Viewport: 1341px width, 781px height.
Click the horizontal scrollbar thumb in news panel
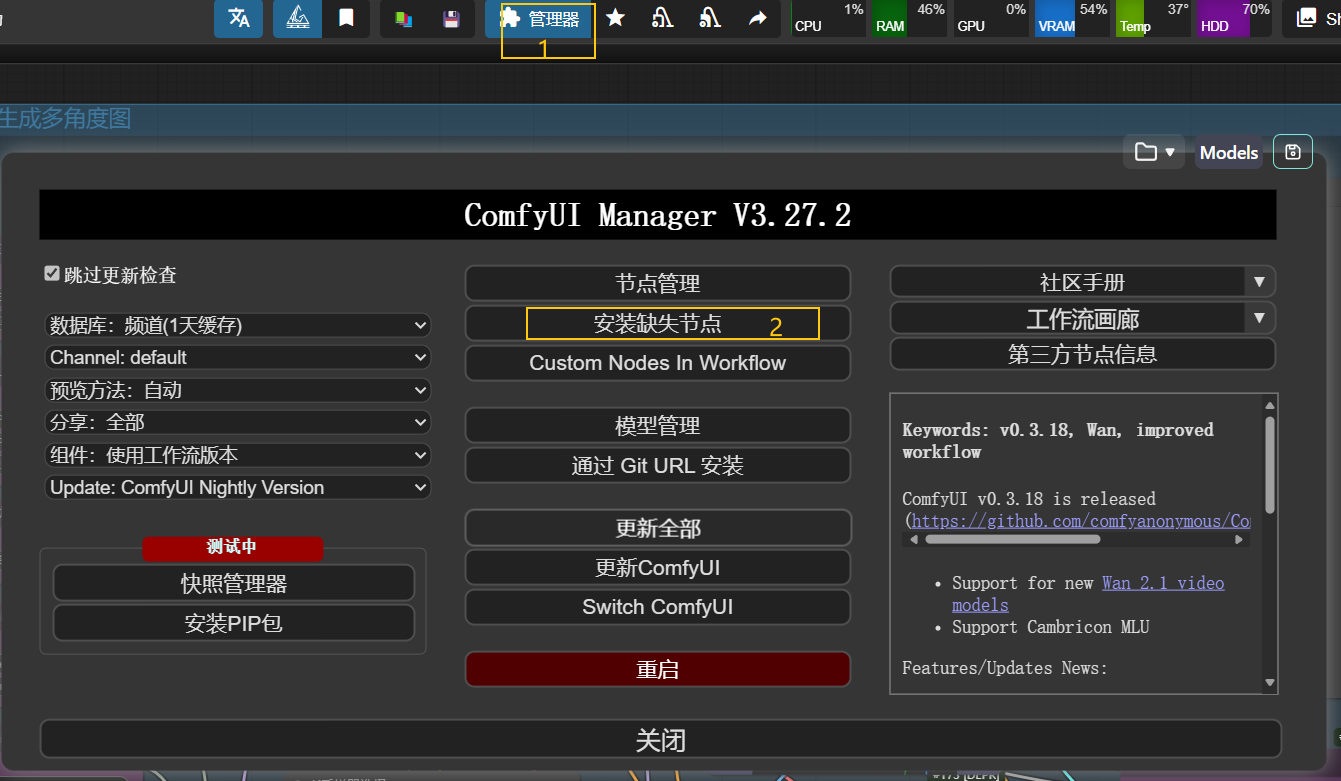(1012, 539)
